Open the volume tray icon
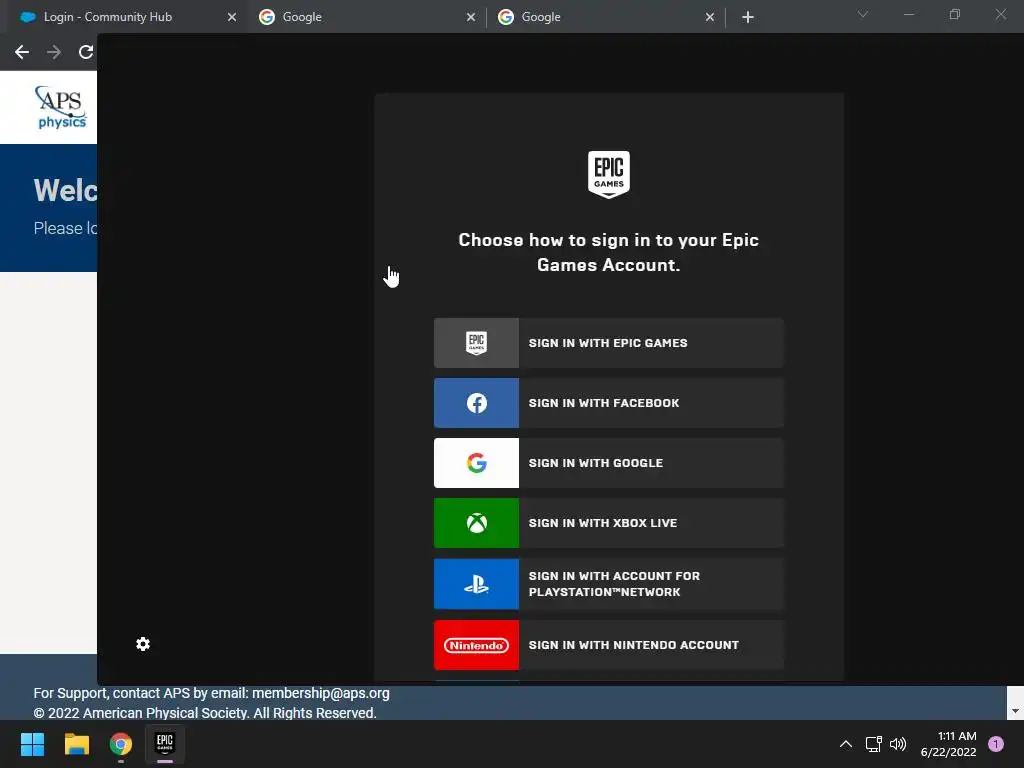 (x=899, y=744)
